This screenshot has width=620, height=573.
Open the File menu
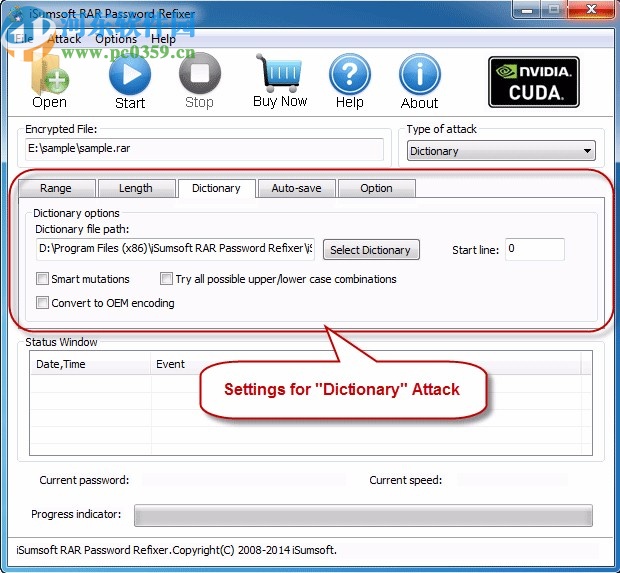click(23, 39)
